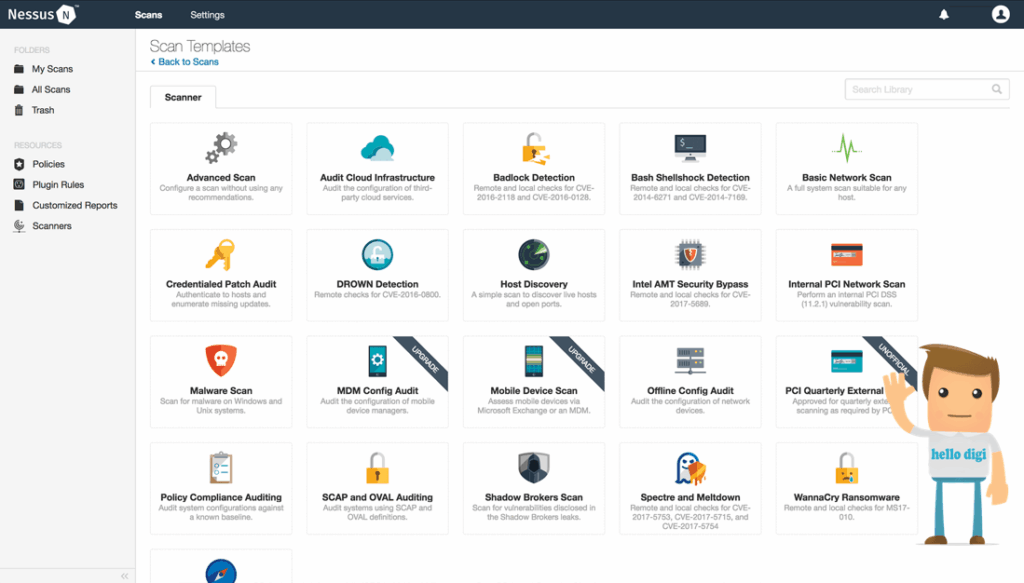The height and width of the screenshot is (583, 1024).
Task: Click the Host Discovery radar icon
Action: (x=534, y=255)
